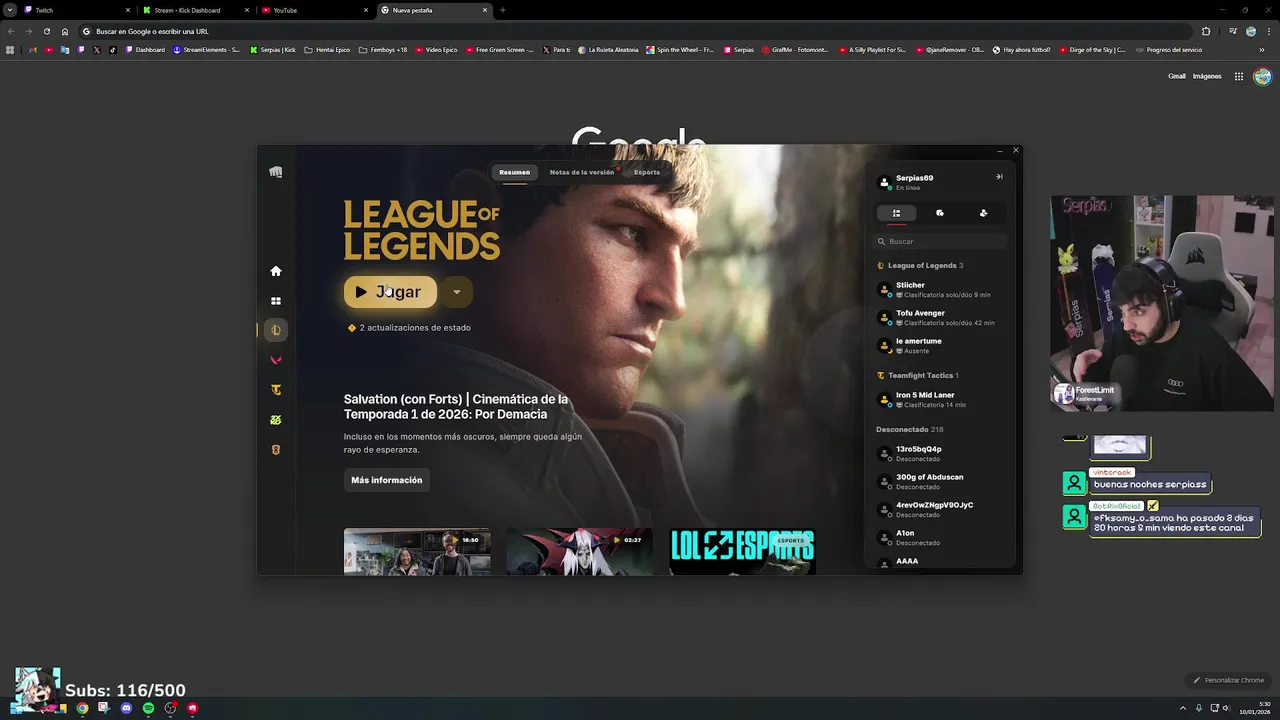Open the 16:50 video thumbnail

tap(417, 552)
